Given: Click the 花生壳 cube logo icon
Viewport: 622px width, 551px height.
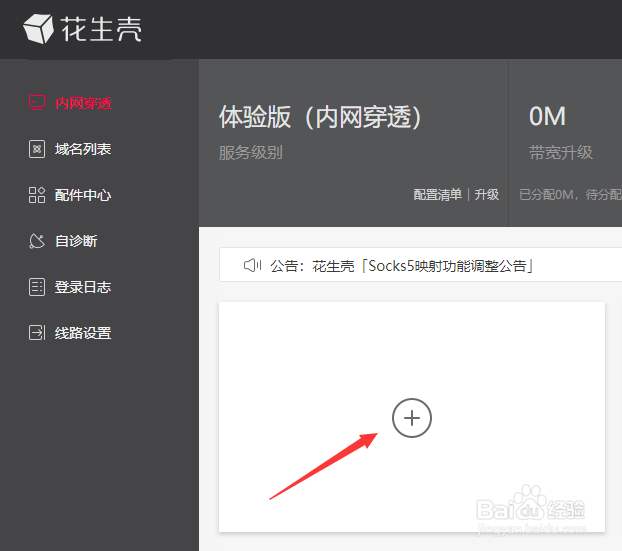Looking at the screenshot, I should 38,29.
